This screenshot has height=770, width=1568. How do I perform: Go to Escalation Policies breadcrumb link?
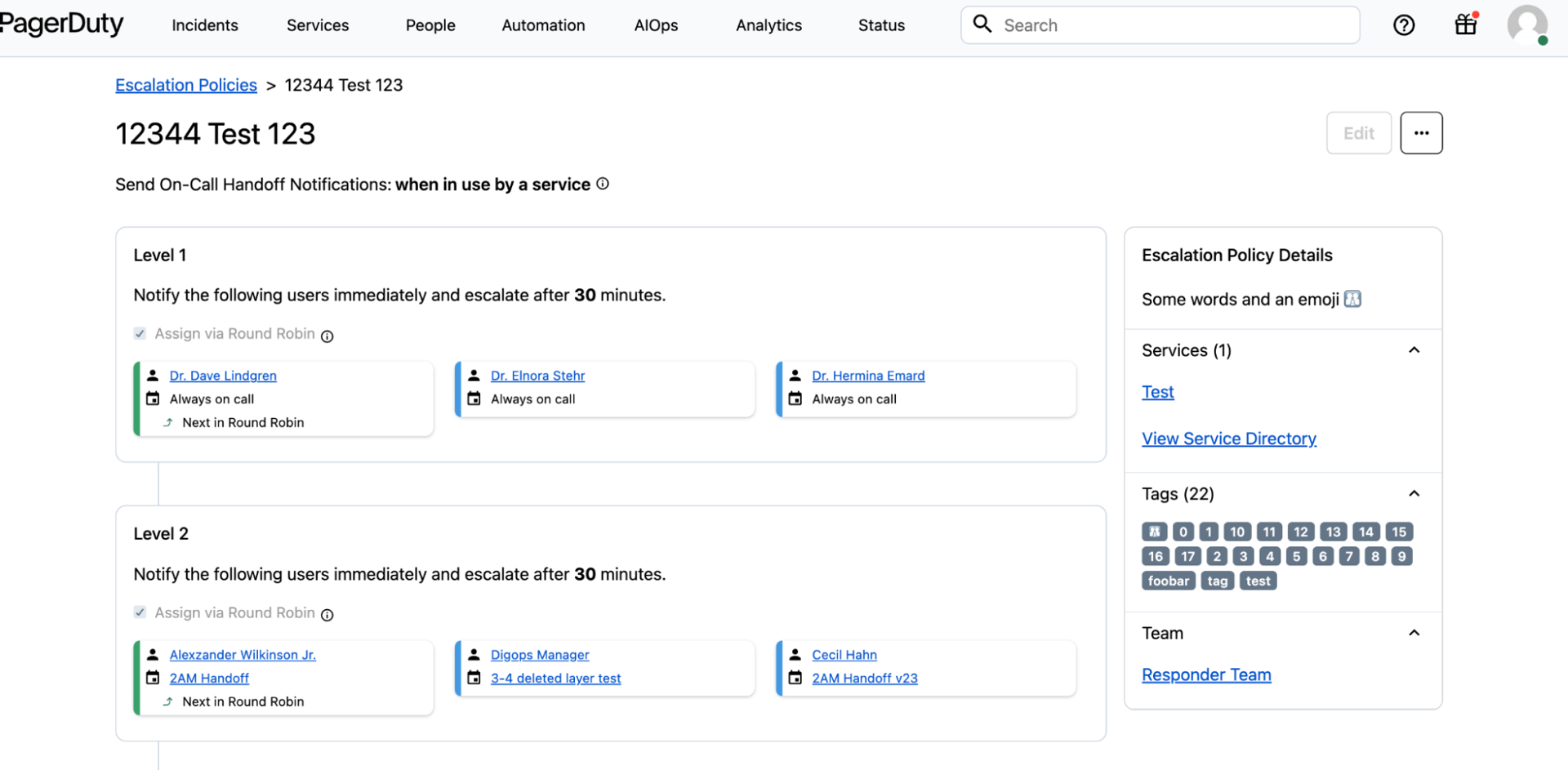click(186, 85)
